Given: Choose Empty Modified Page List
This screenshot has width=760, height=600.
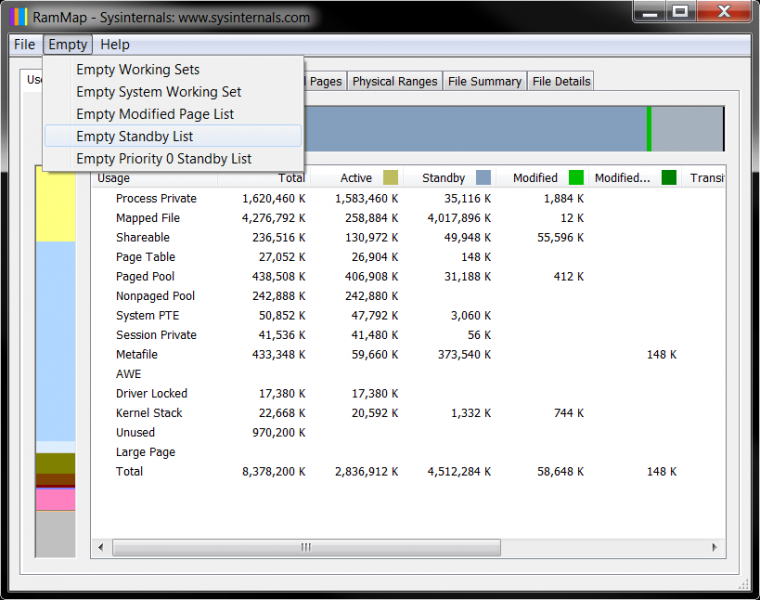Looking at the screenshot, I should tap(173, 114).
